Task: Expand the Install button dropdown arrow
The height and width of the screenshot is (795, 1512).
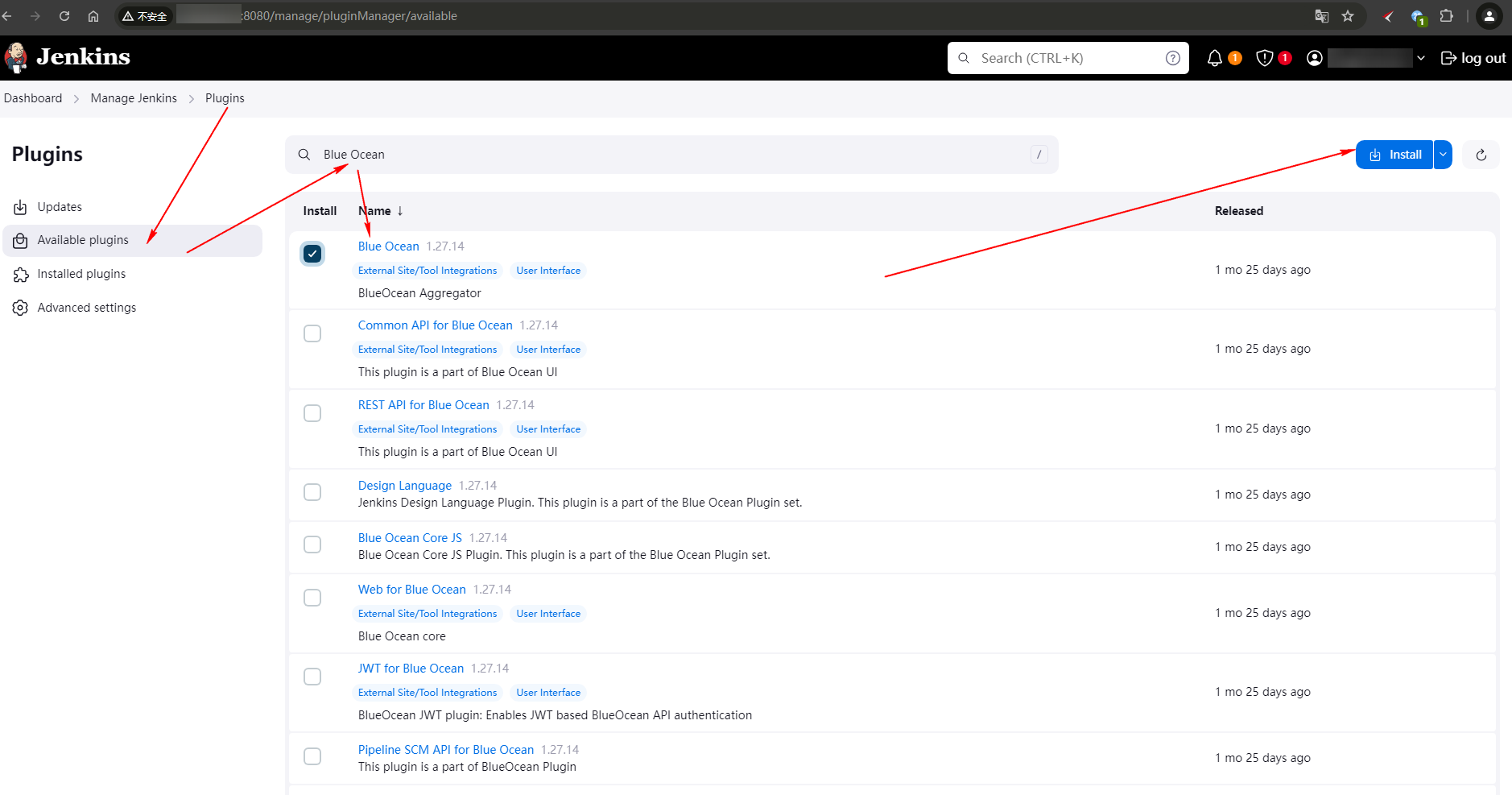Action: point(1443,155)
